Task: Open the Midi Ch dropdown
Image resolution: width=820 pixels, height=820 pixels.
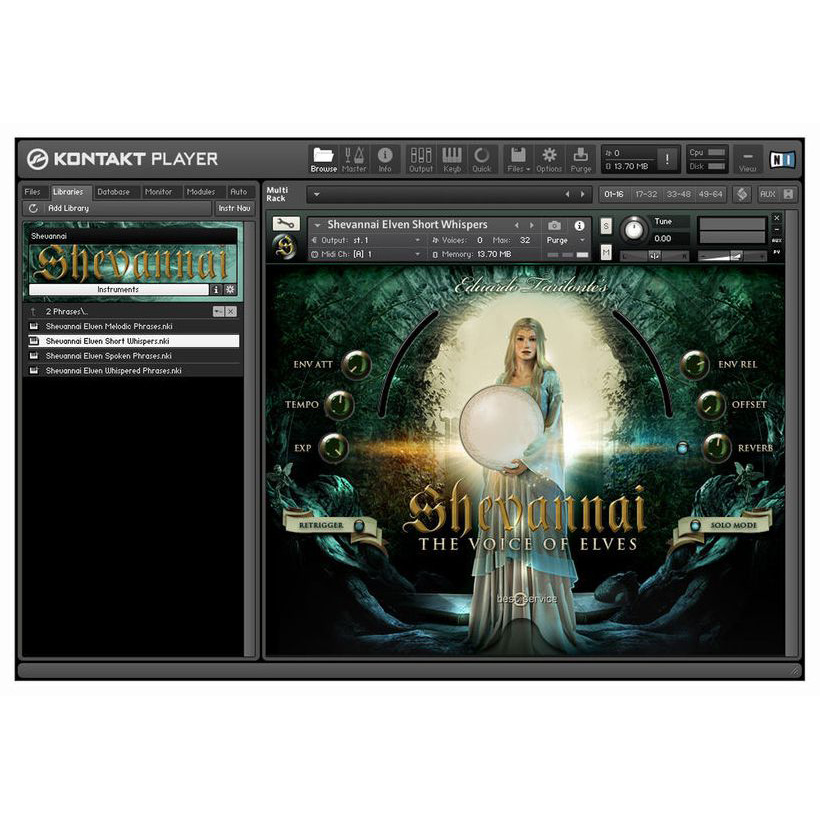Action: click(x=418, y=254)
